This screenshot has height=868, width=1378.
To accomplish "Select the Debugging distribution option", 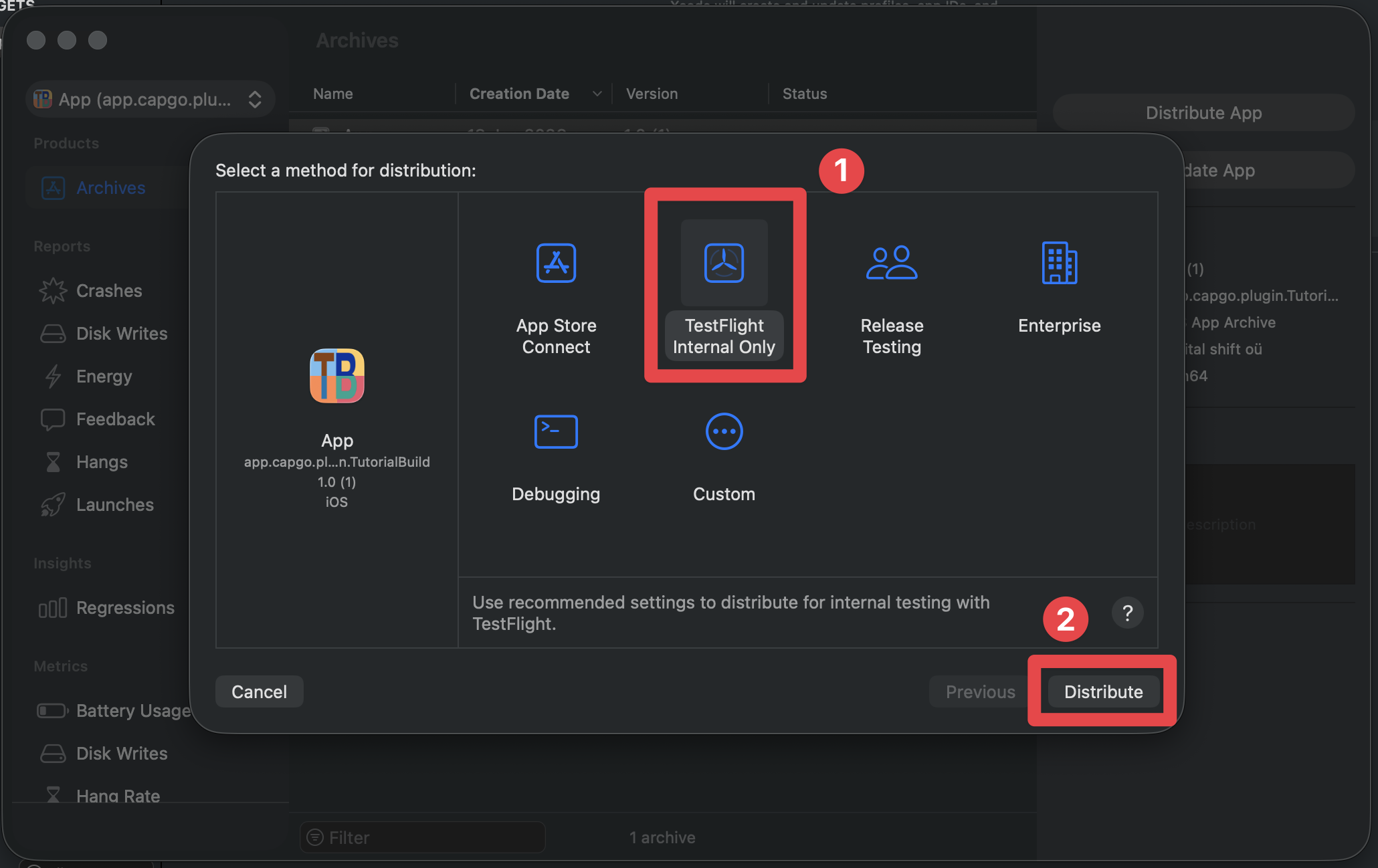I will [556, 455].
